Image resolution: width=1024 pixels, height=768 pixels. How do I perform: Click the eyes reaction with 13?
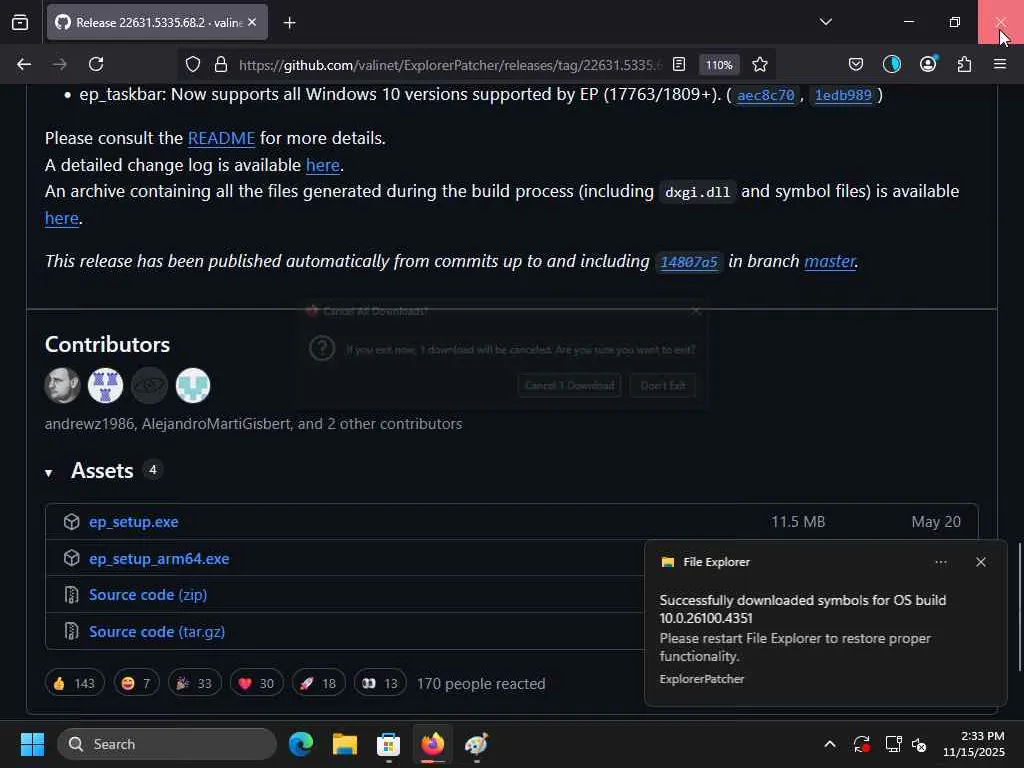(x=380, y=683)
